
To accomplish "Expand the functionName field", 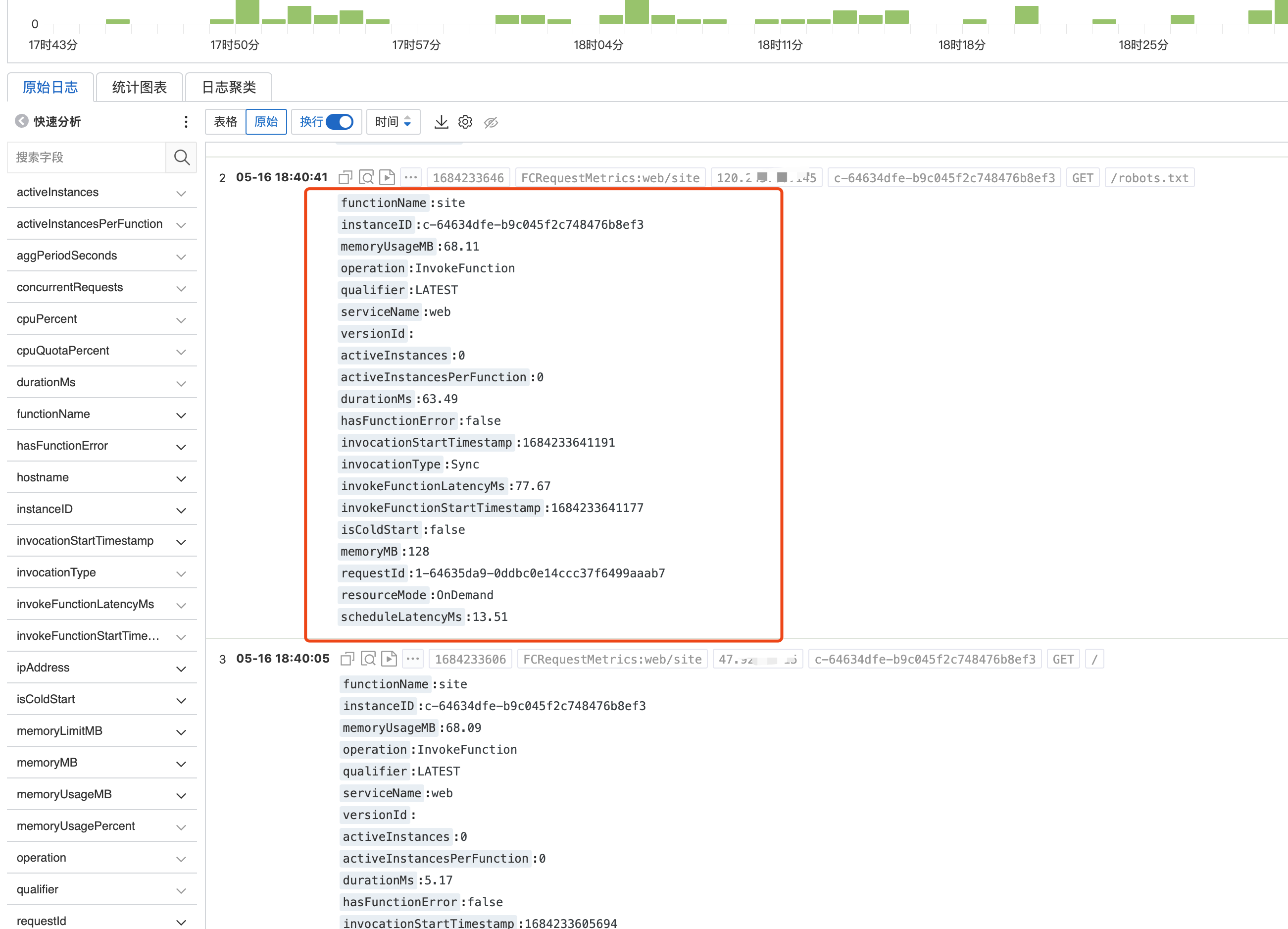I will (181, 415).
